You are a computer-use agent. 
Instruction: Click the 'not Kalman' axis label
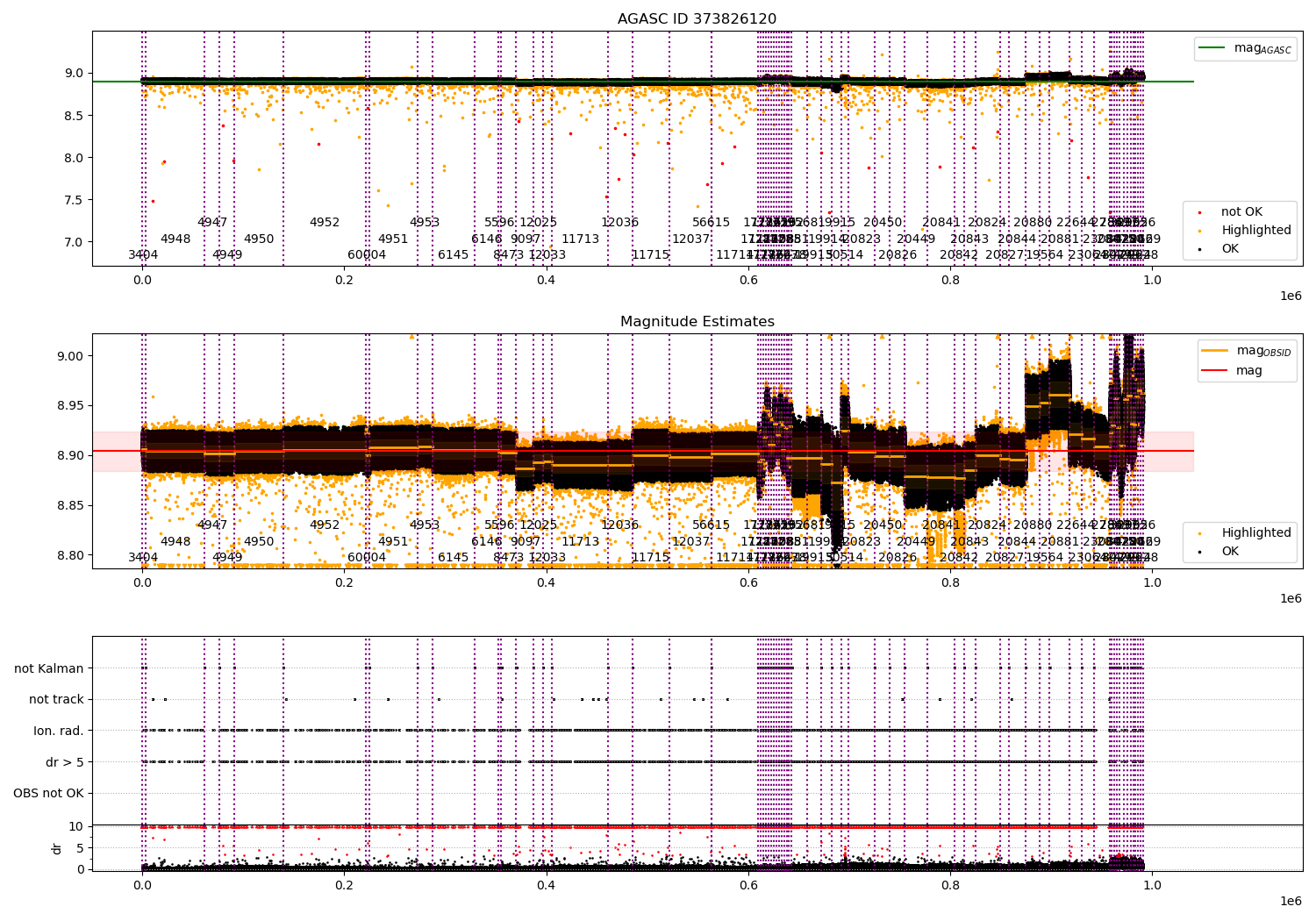tap(49, 668)
